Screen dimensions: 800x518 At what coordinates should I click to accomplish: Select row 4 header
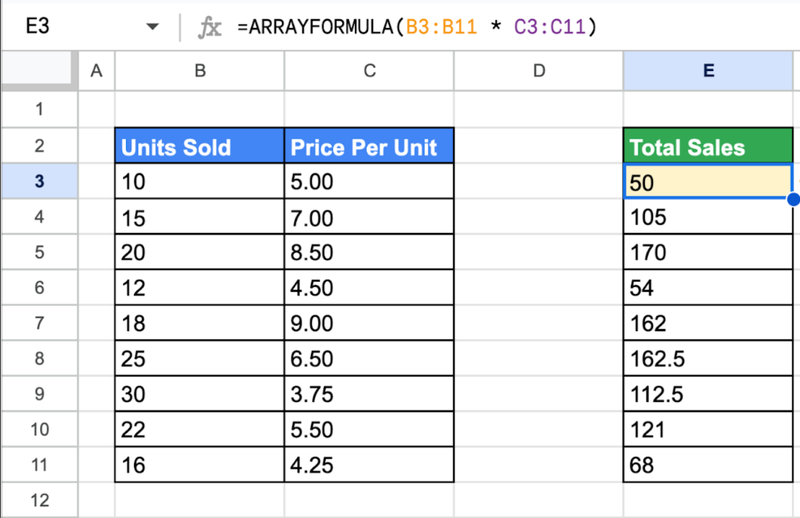click(x=39, y=216)
